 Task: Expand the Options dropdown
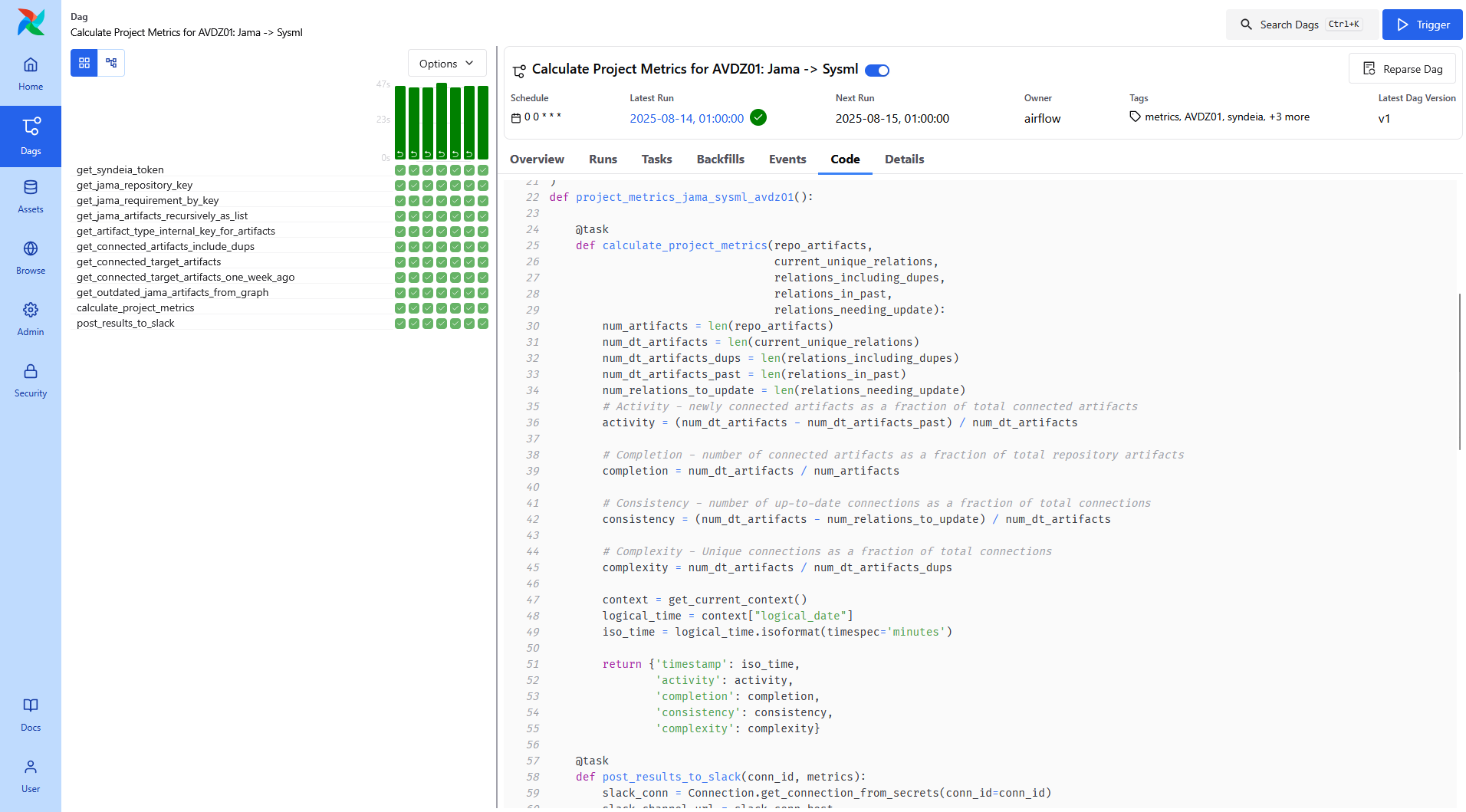[x=447, y=64]
